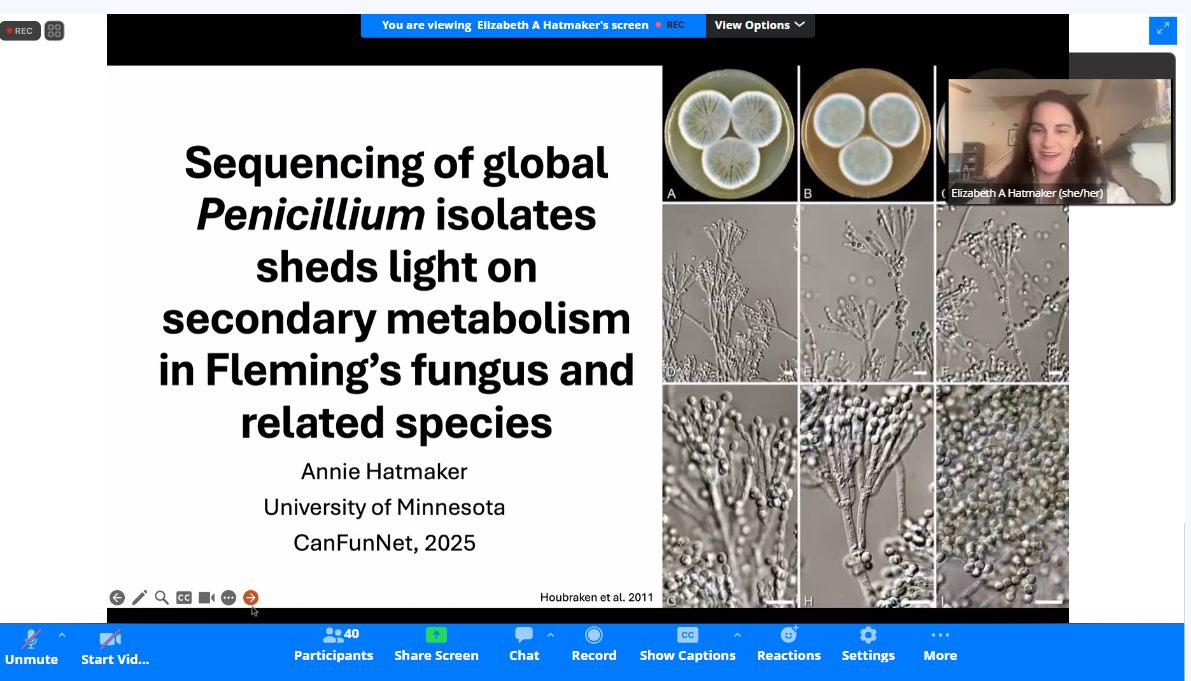Open the Participants panel
The width and height of the screenshot is (1191, 681).
tap(333, 643)
